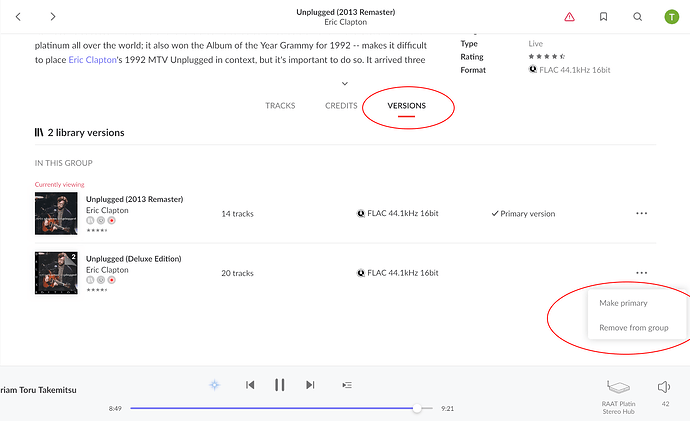Select the VERSIONS tab

click(x=407, y=106)
